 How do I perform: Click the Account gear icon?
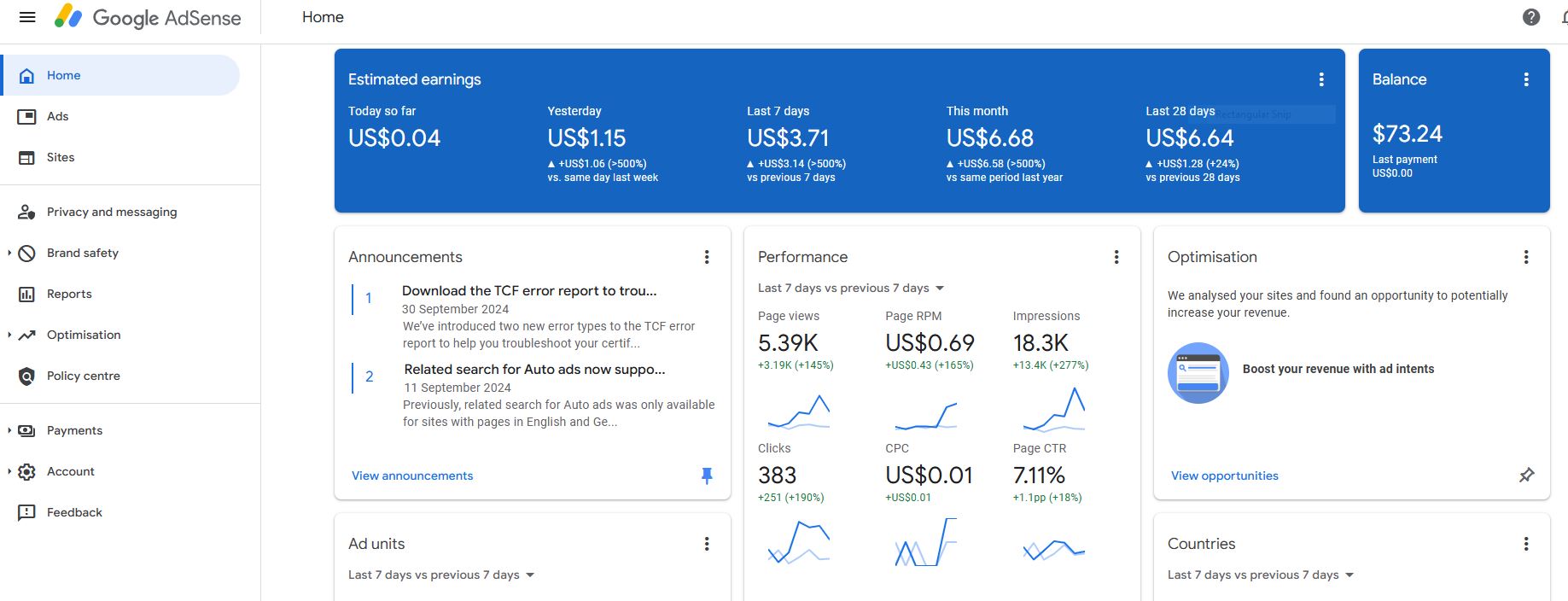click(x=26, y=471)
